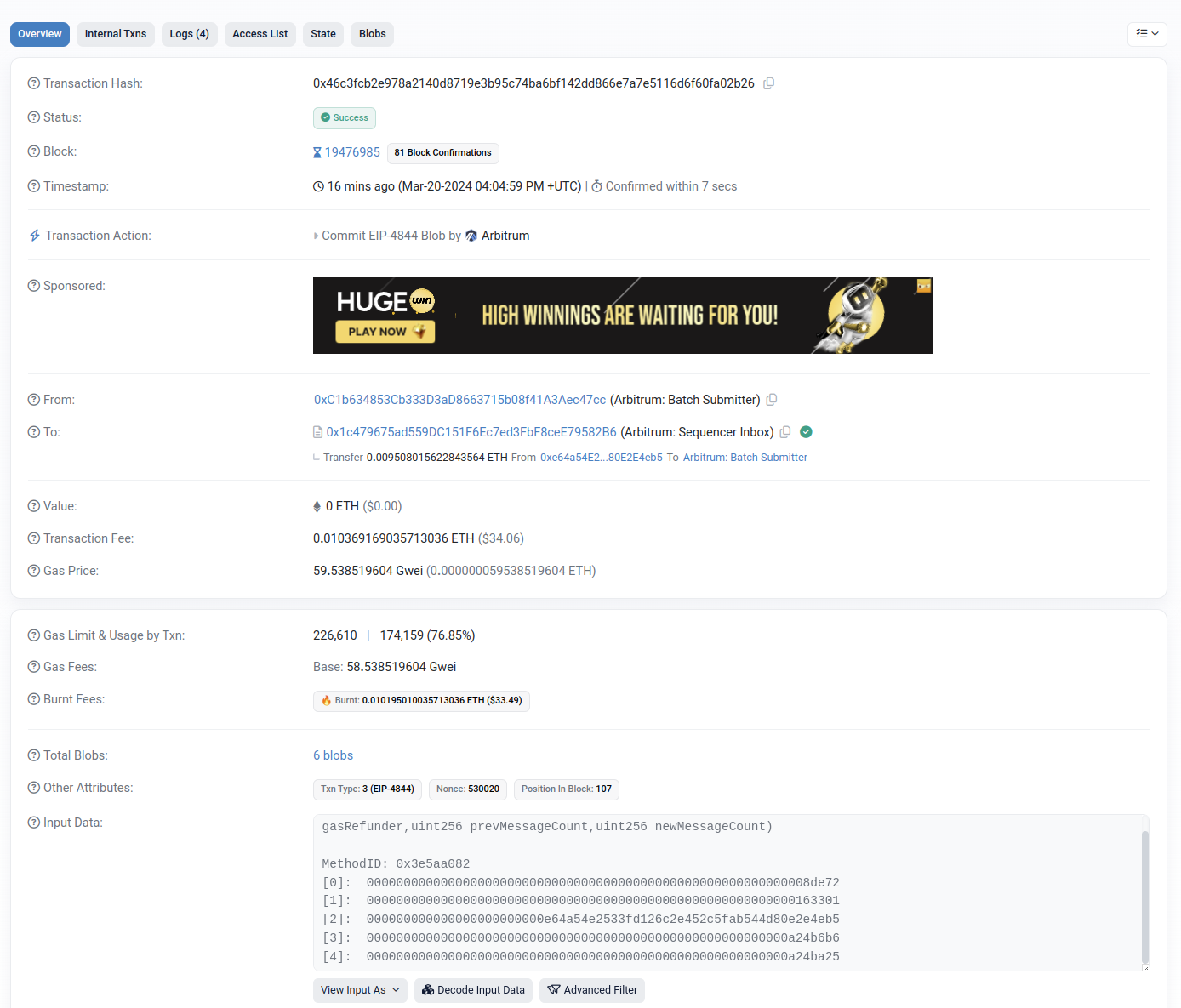
Task: Click the Input Data help icon
Action: (34, 823)
